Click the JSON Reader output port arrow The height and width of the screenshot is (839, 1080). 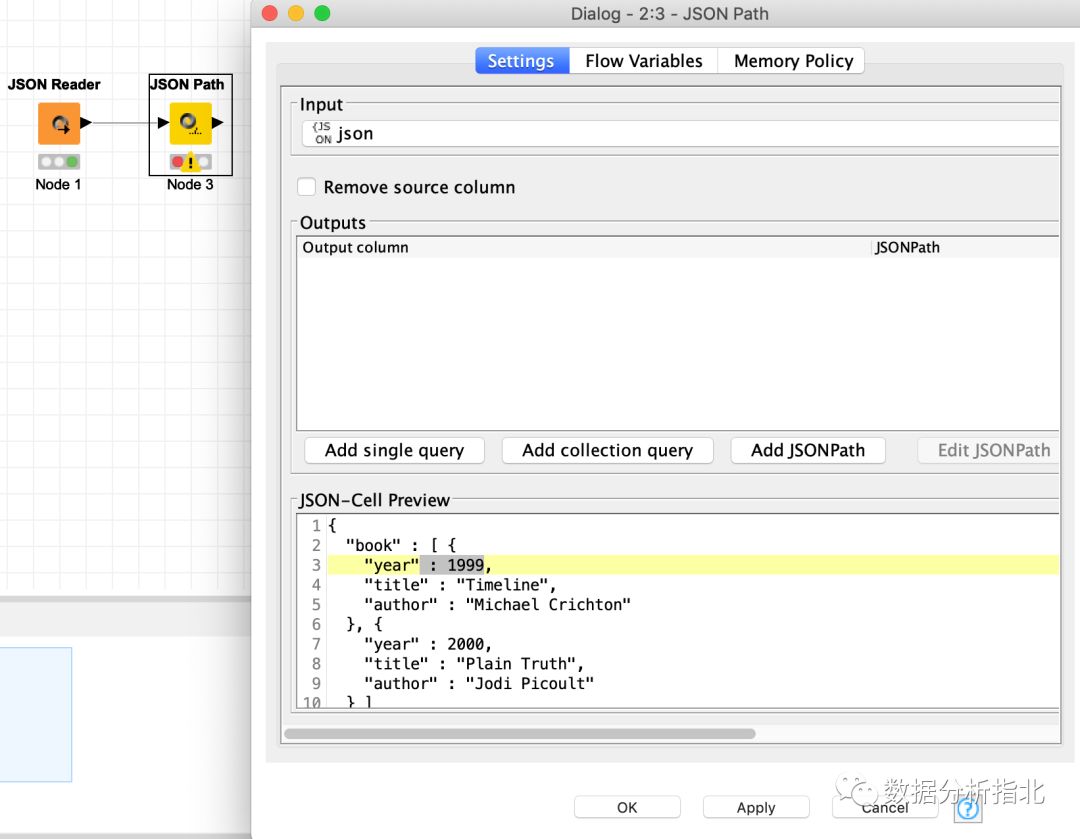click(x=86, y=123)
